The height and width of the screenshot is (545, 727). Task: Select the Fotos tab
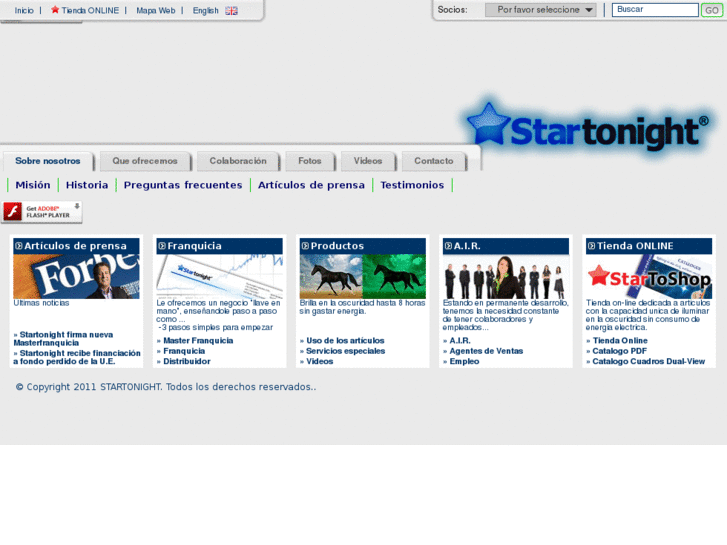310,161
